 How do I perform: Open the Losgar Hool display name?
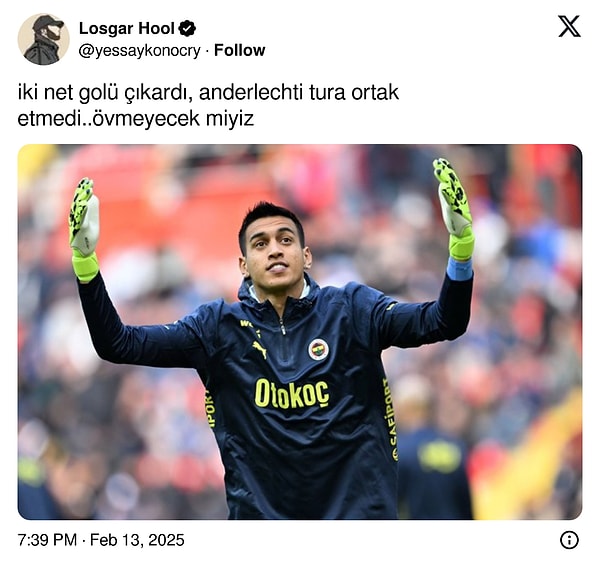tap(127, 28)
